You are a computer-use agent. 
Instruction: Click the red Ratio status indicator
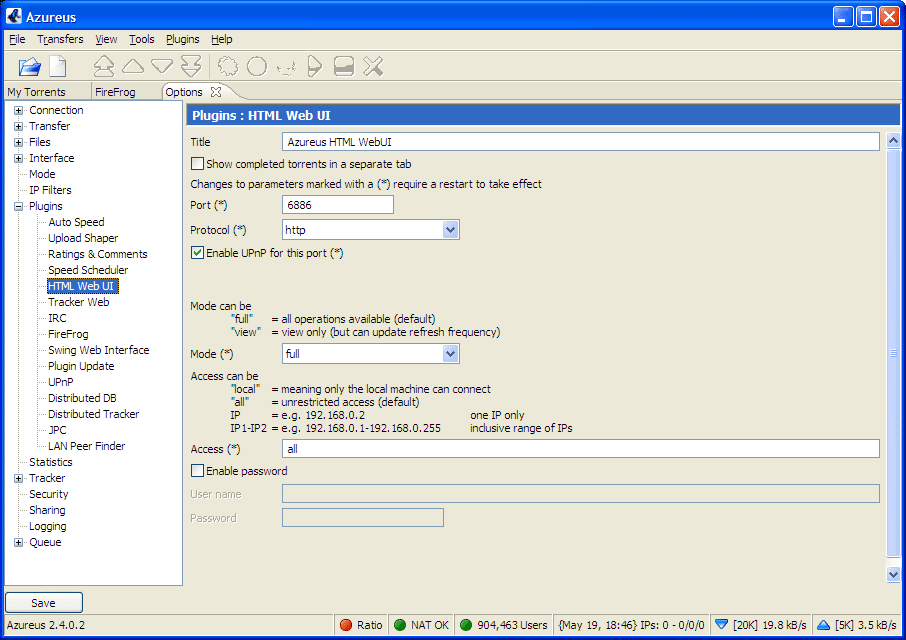(x=346, y=625)
